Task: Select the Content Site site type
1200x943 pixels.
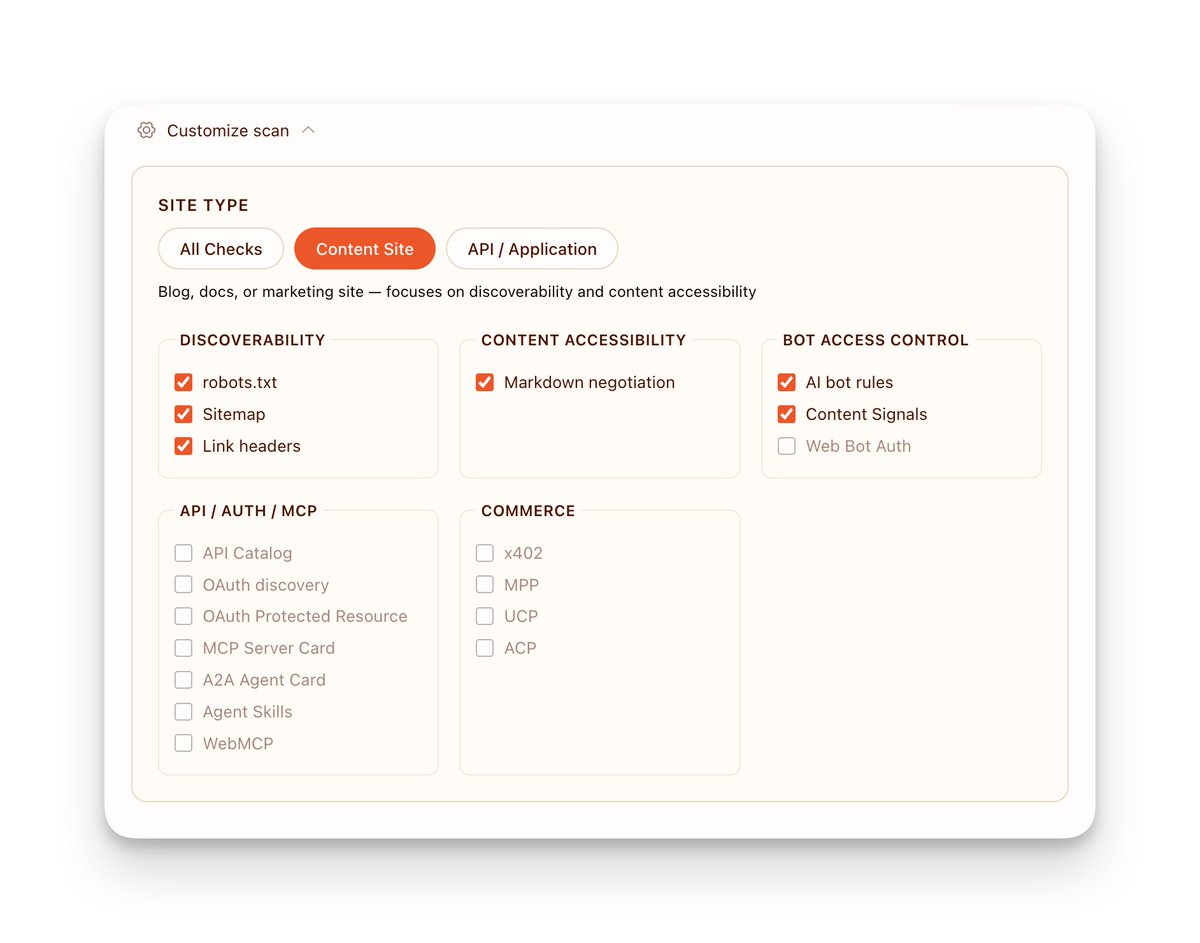Action: [365, 249]
